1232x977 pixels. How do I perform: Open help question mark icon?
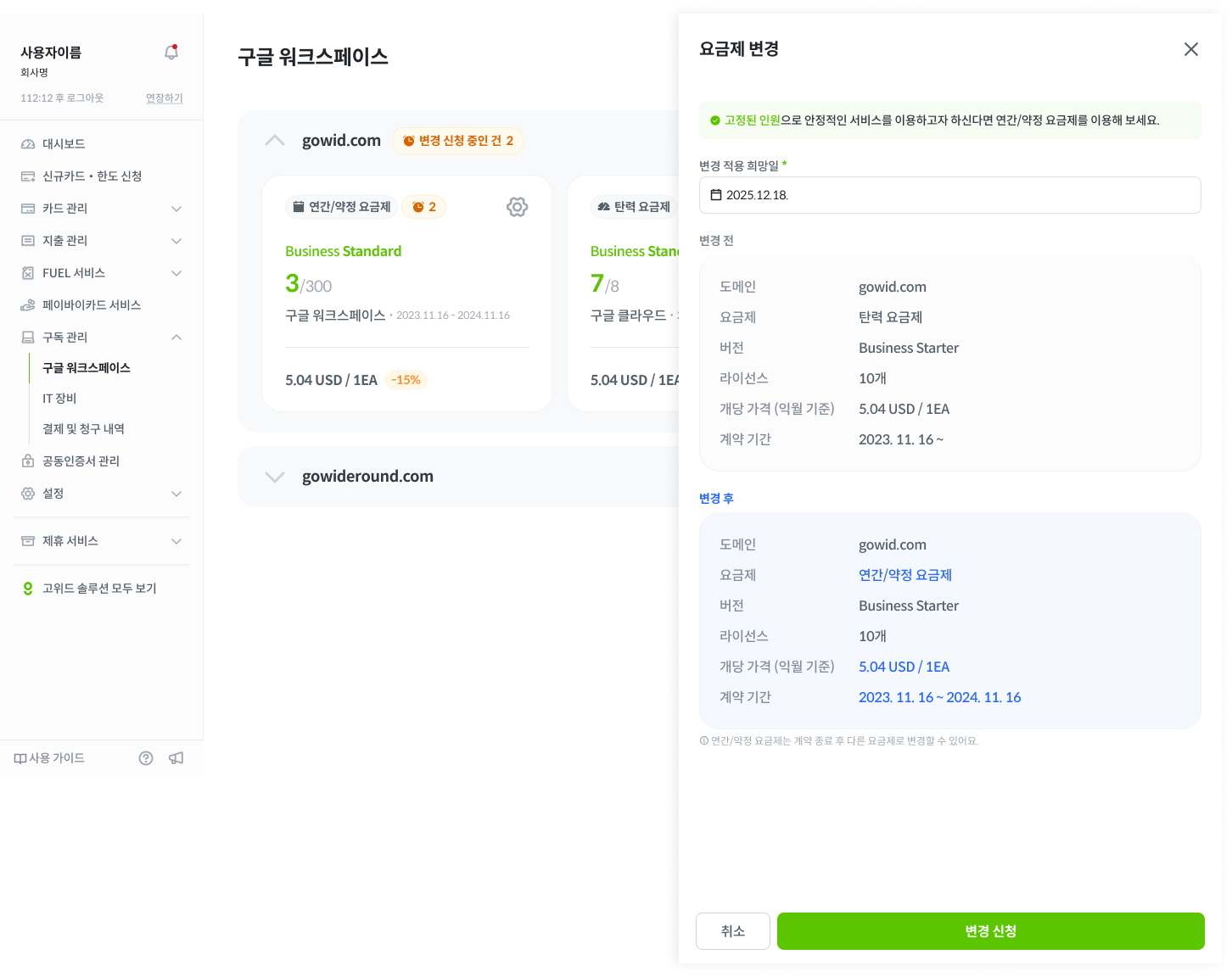[146, 758]
